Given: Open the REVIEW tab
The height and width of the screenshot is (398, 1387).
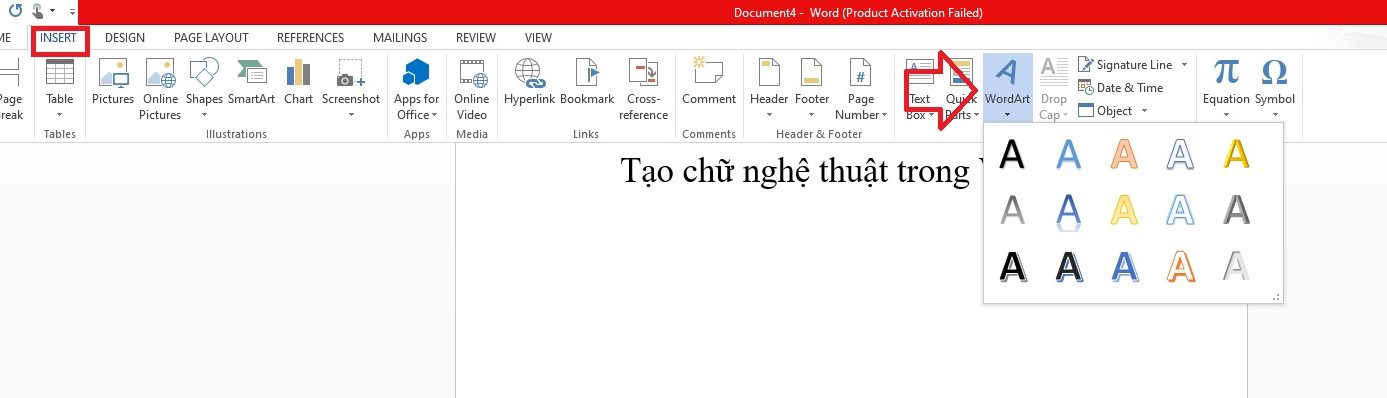Looking at the screenshot, I should click(476, 38).
